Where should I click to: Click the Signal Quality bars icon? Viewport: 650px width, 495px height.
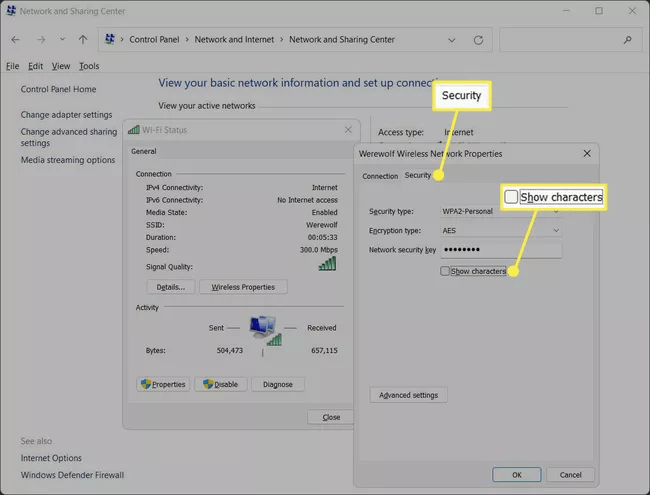point(327,264)
